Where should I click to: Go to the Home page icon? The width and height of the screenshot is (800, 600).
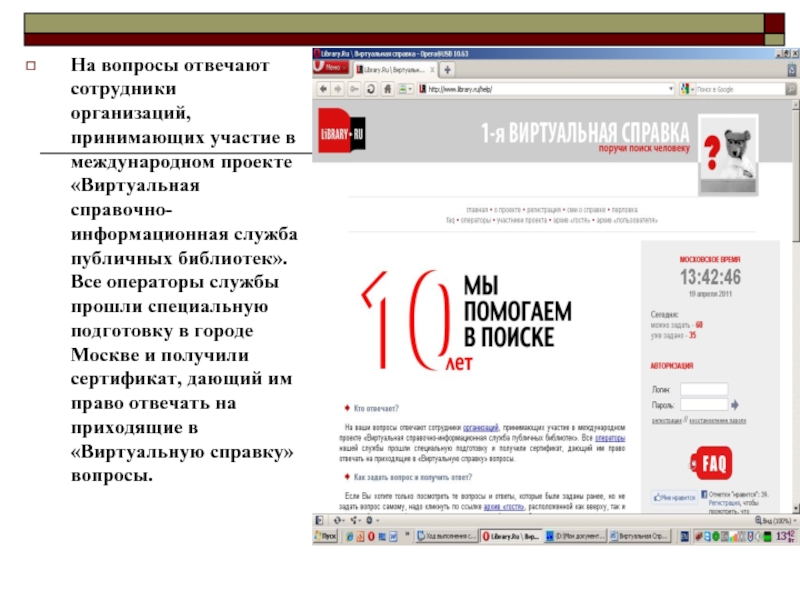pyautogui.click(x=388, y=89)
